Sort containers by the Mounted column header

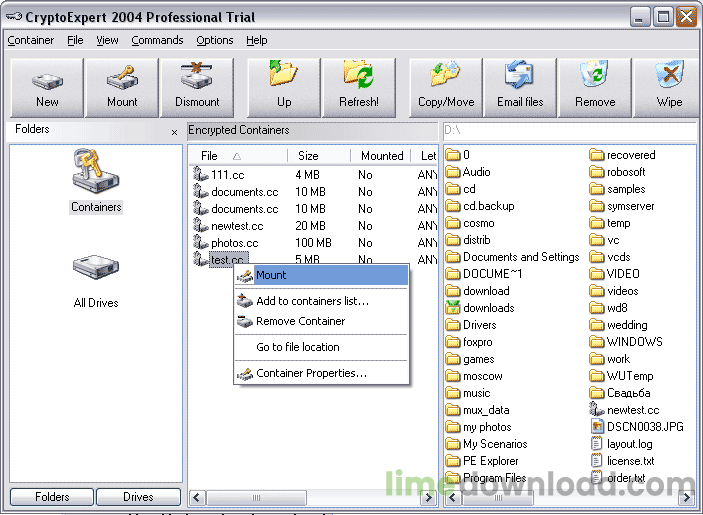380,156
